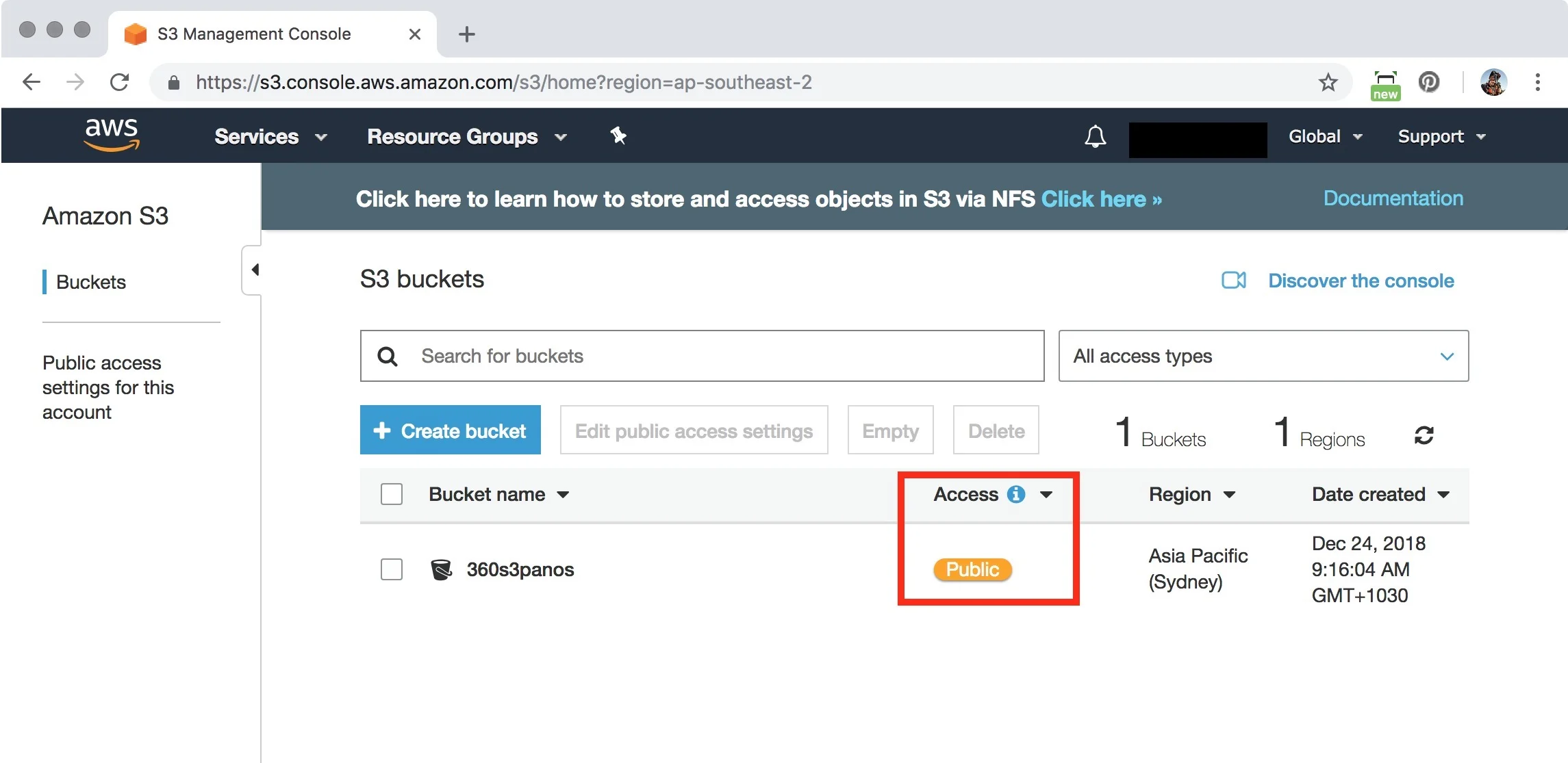
Task: Click the 360s3panos bucket icon
Action: tap(441, 569)
